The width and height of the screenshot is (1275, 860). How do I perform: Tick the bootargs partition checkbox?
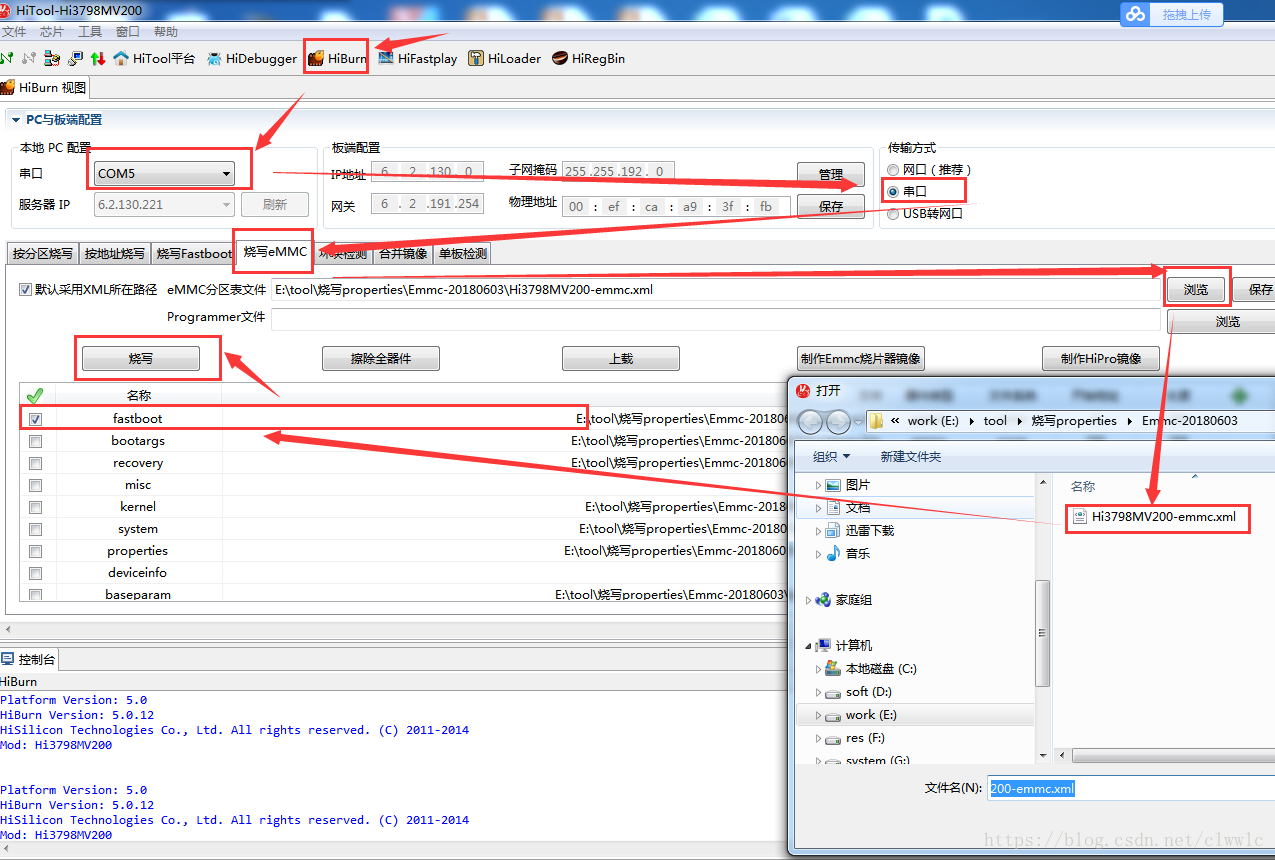[36, 441]
